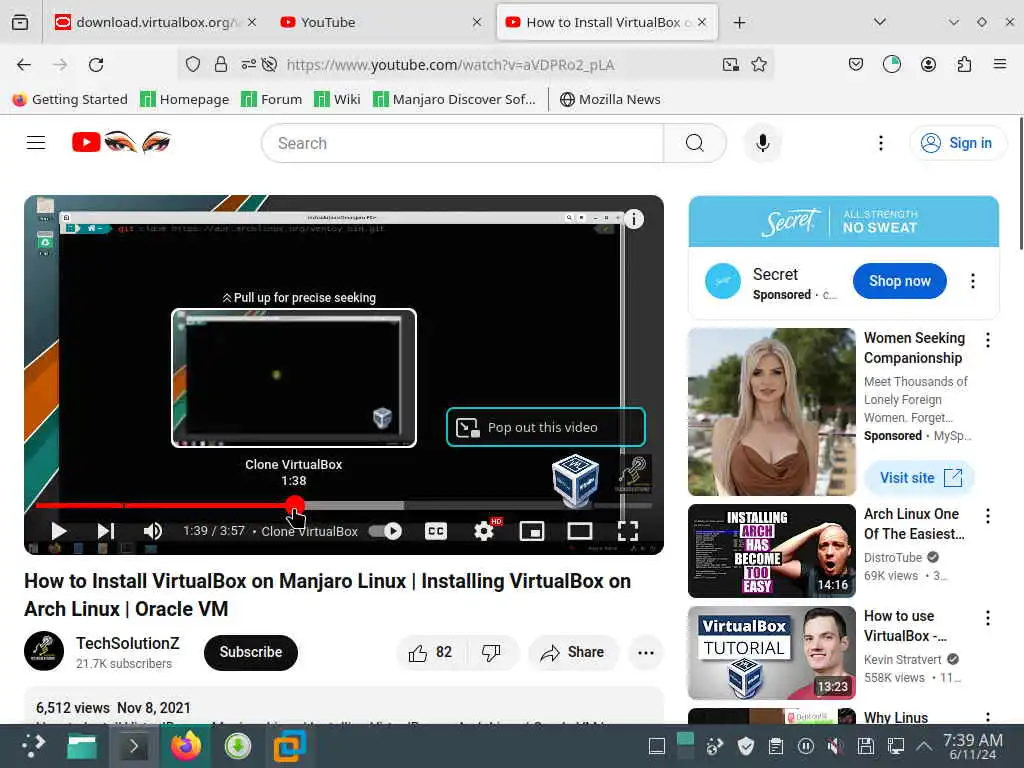Open Picture-in-Picture from address bar
This screenshot has width=1024, height=768.
tap(730, 64)
